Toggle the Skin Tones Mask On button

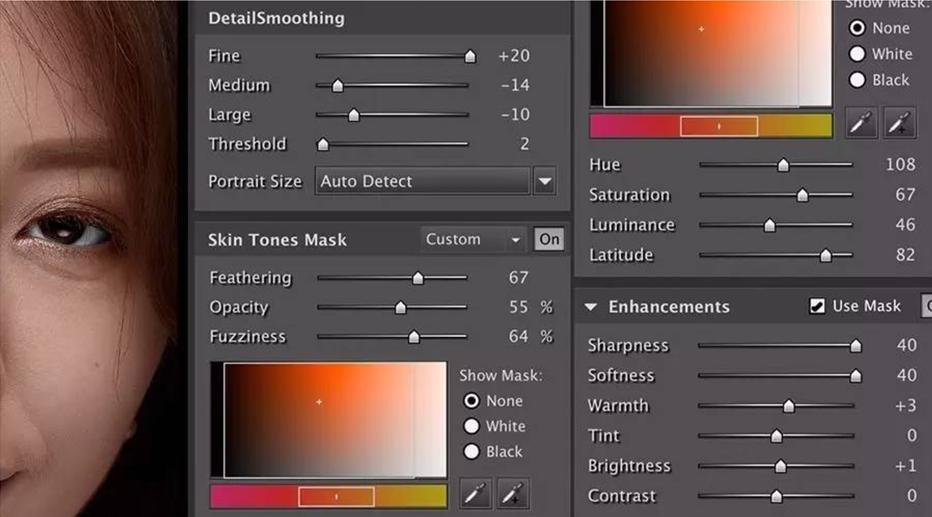point(549,239)
